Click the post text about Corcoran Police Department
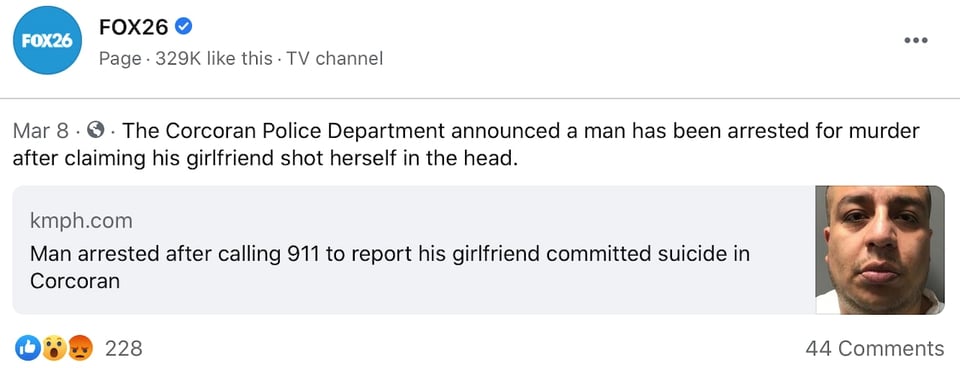Image resolution: width=960 pixels, height=368 pixels. click(466, 145)
